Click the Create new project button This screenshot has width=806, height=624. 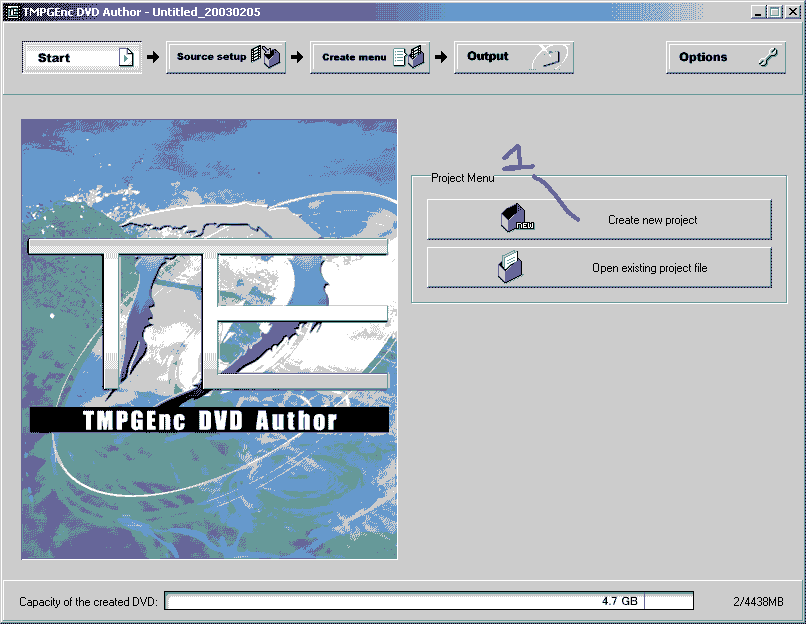(x=599, y=219)
